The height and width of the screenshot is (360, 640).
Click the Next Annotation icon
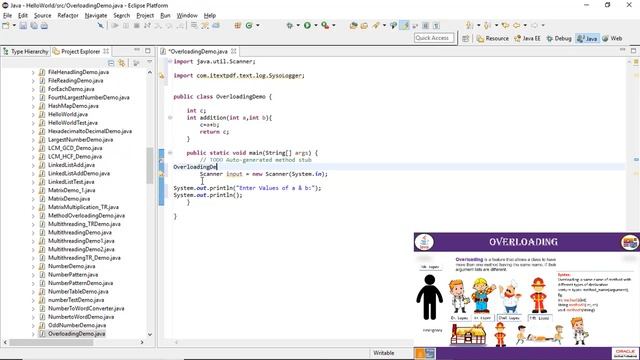point(470,25)
